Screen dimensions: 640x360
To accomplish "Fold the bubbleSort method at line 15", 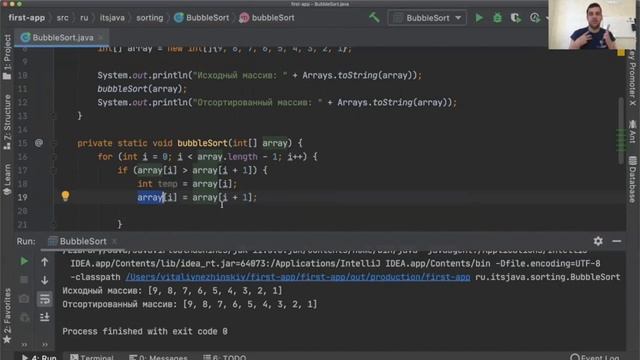I will click(53, 143).
